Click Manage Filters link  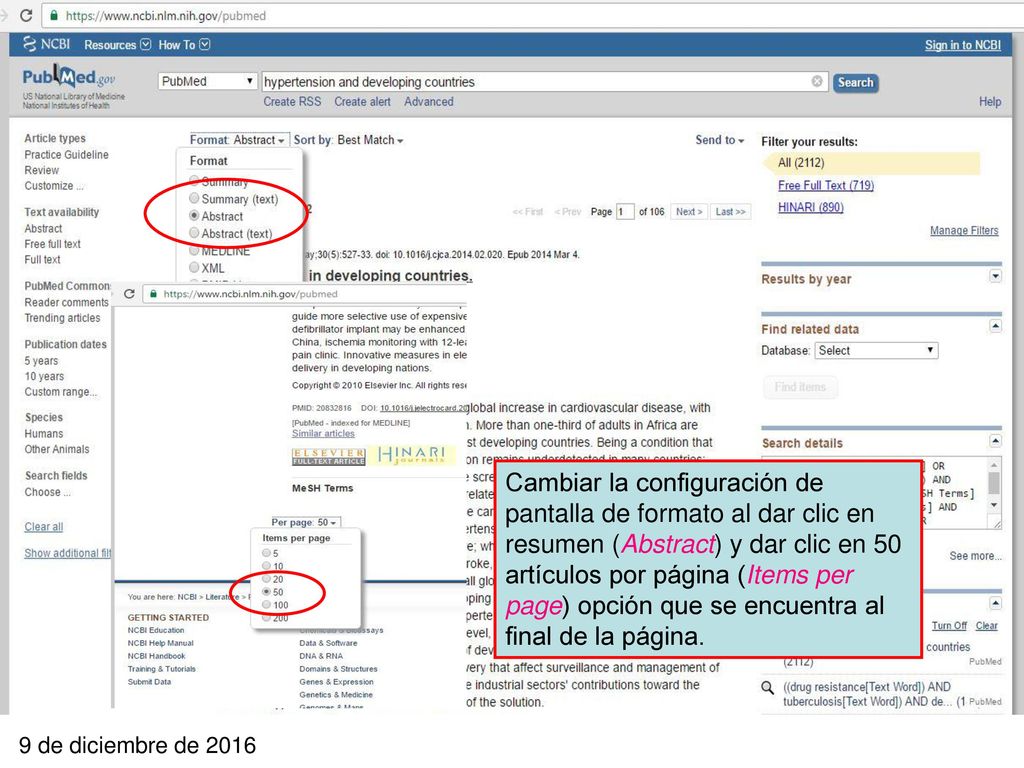click(964, 231)
